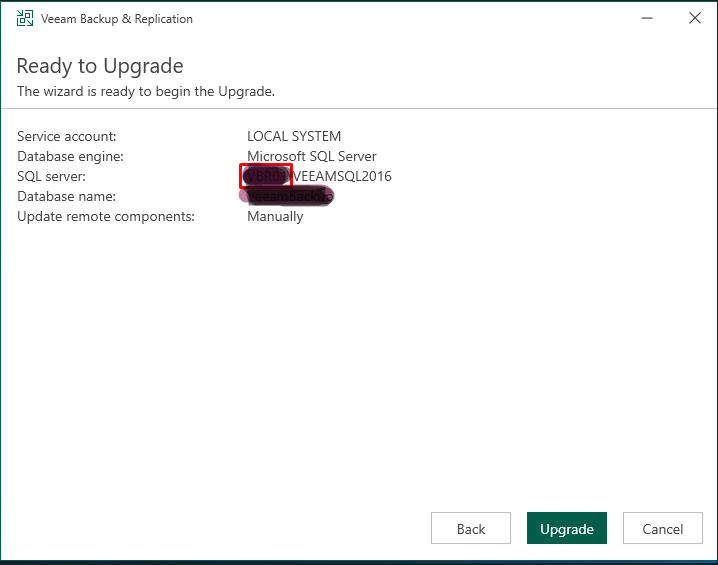Select the 'Microsoft SQL Server' engine value
Screen dimensions: 718x565
312,156
